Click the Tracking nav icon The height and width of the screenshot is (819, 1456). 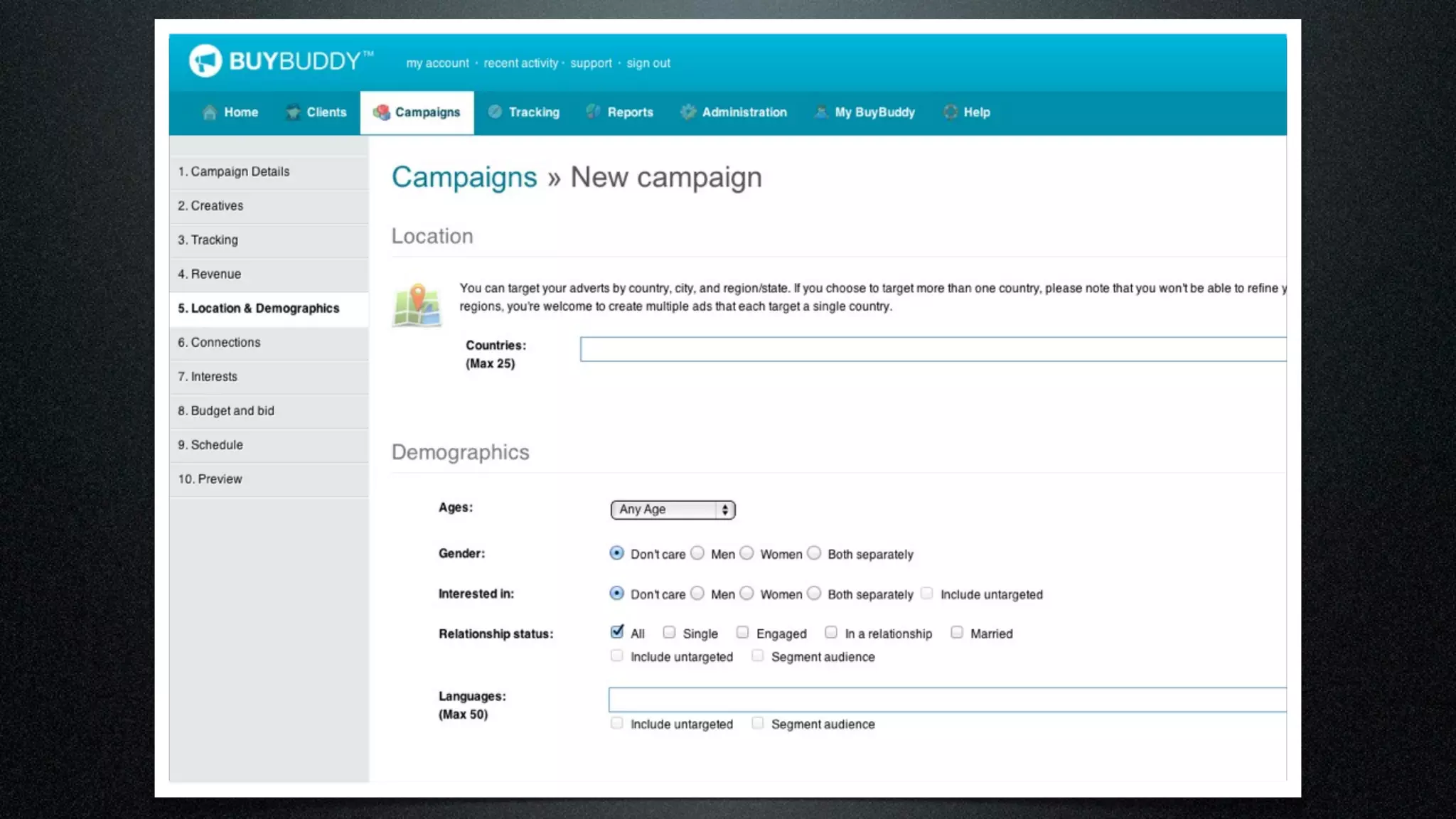495,112
